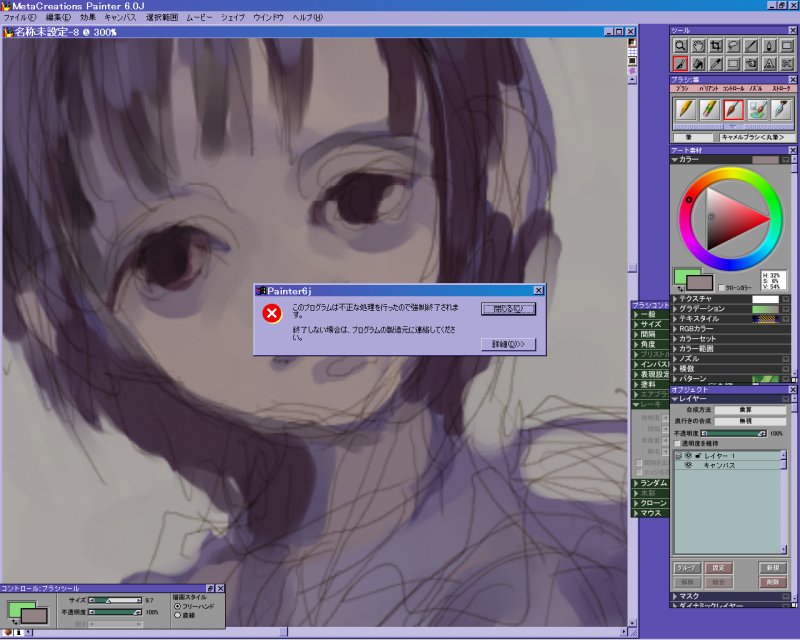Screen dimensions: 800x640
Task: Toggle visibility of キャンバス layer
Action: [x=688, y=465]
